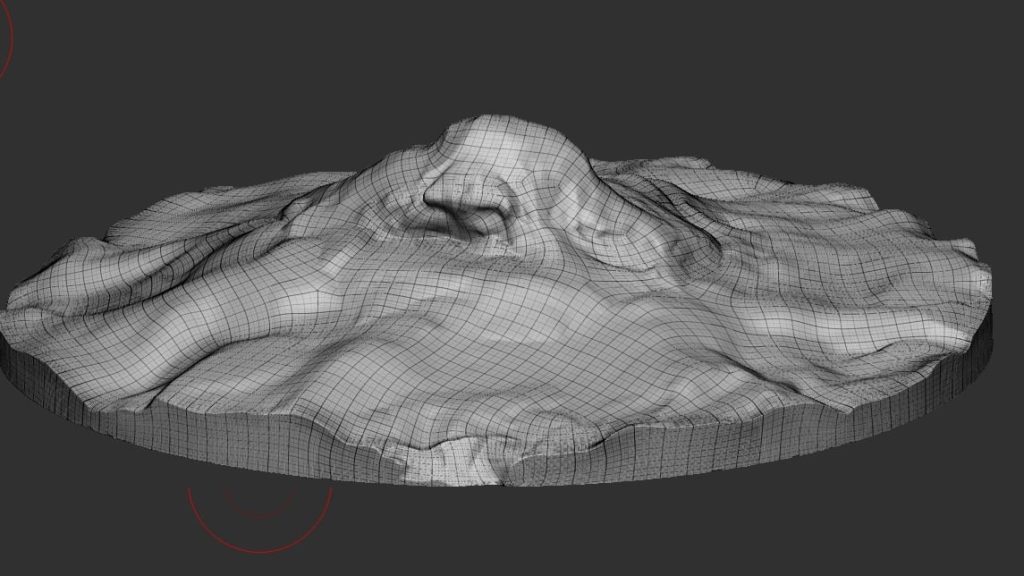Click the empty dark background above the mountain
The image size is (1024, 576).
coord(500,50)
